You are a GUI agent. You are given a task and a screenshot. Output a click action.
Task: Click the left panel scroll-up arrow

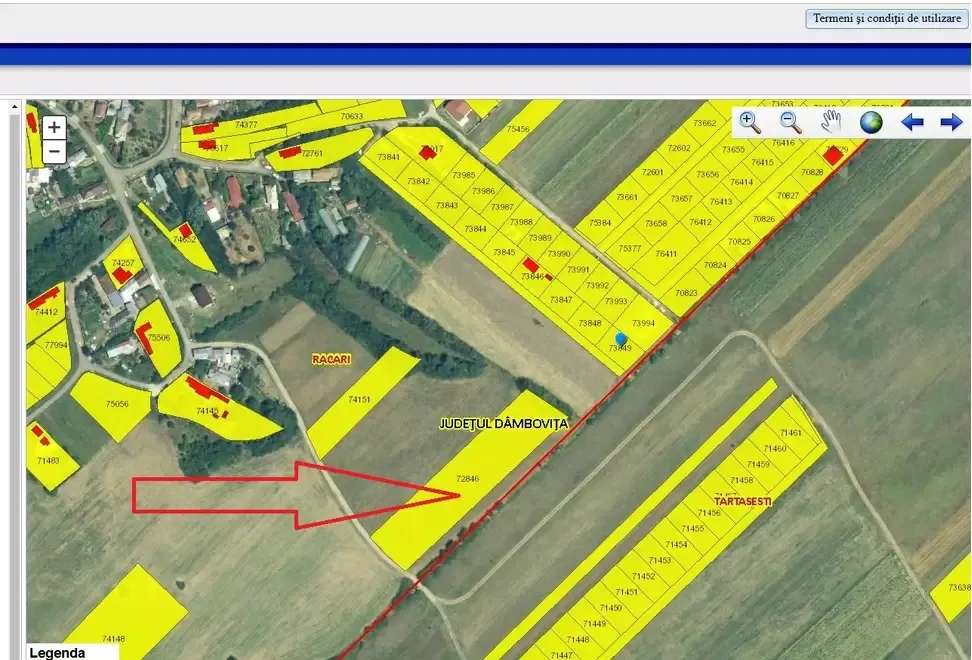(14, 104)
